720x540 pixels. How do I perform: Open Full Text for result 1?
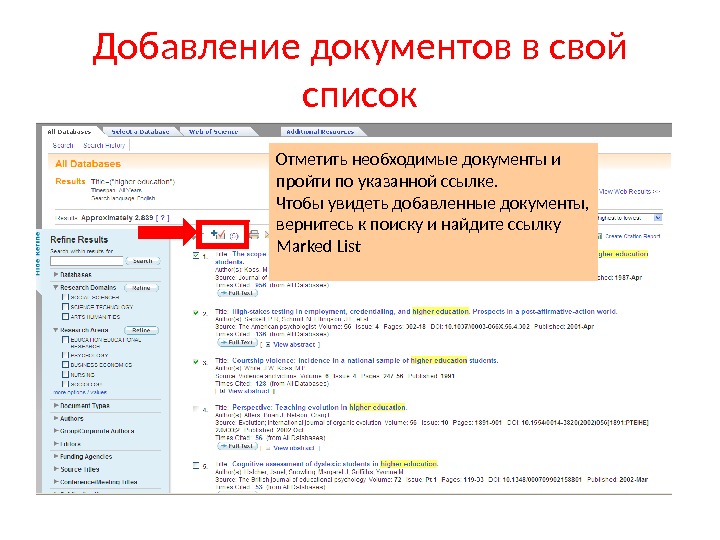(237, 292)
